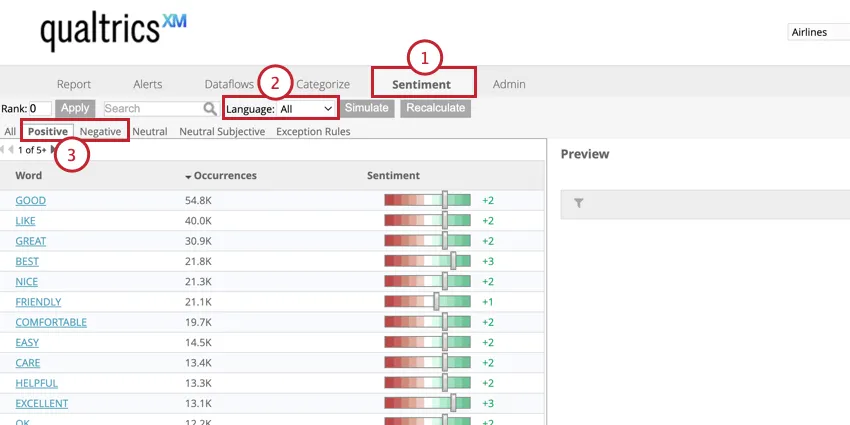This screenshot has height=425, width=850.
Task: Click the filter funnel icon in Preview
Action: [x=579, y=203]
